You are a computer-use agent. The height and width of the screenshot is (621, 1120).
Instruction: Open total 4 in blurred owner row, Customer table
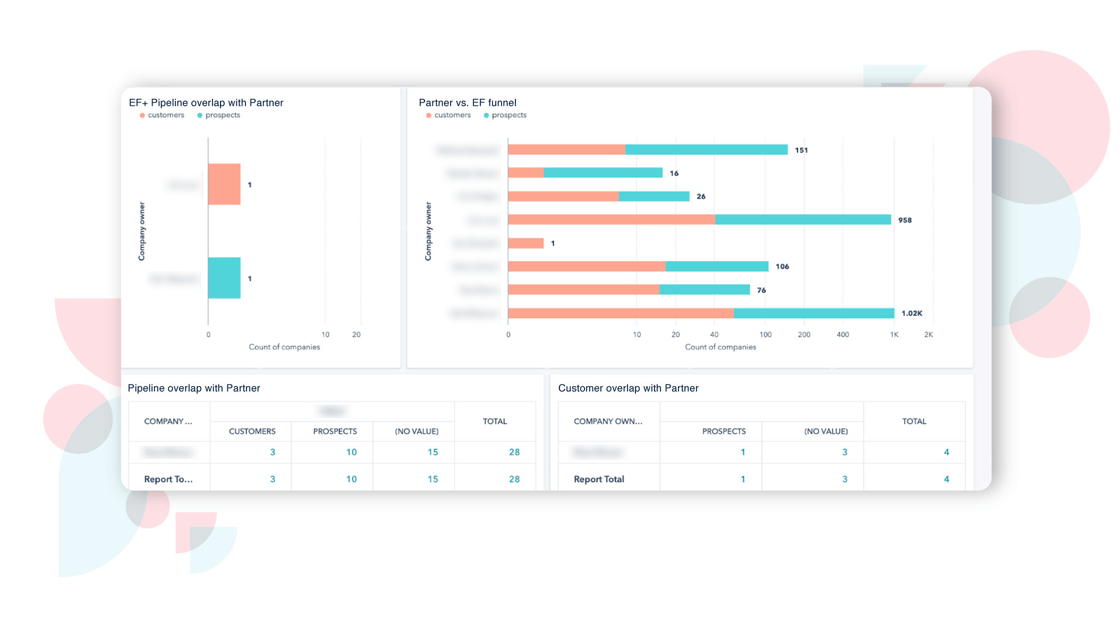(x=946, y=452)
